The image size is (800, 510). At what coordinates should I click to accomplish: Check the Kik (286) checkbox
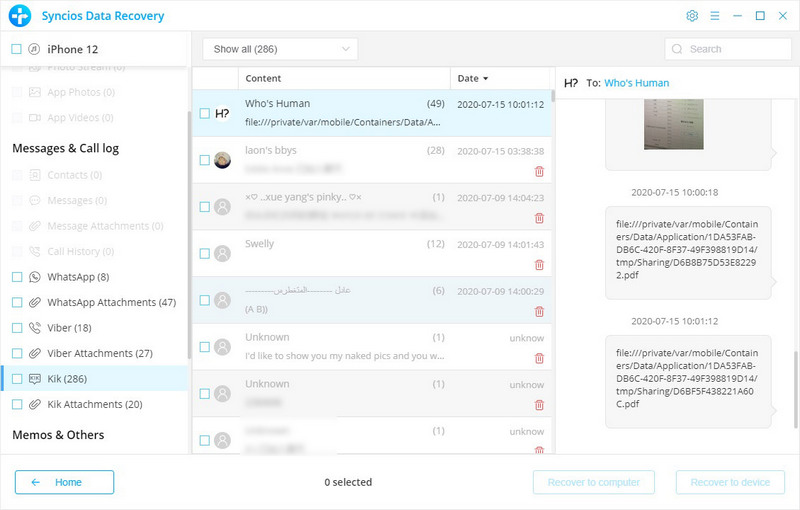[x=17, y=379]
